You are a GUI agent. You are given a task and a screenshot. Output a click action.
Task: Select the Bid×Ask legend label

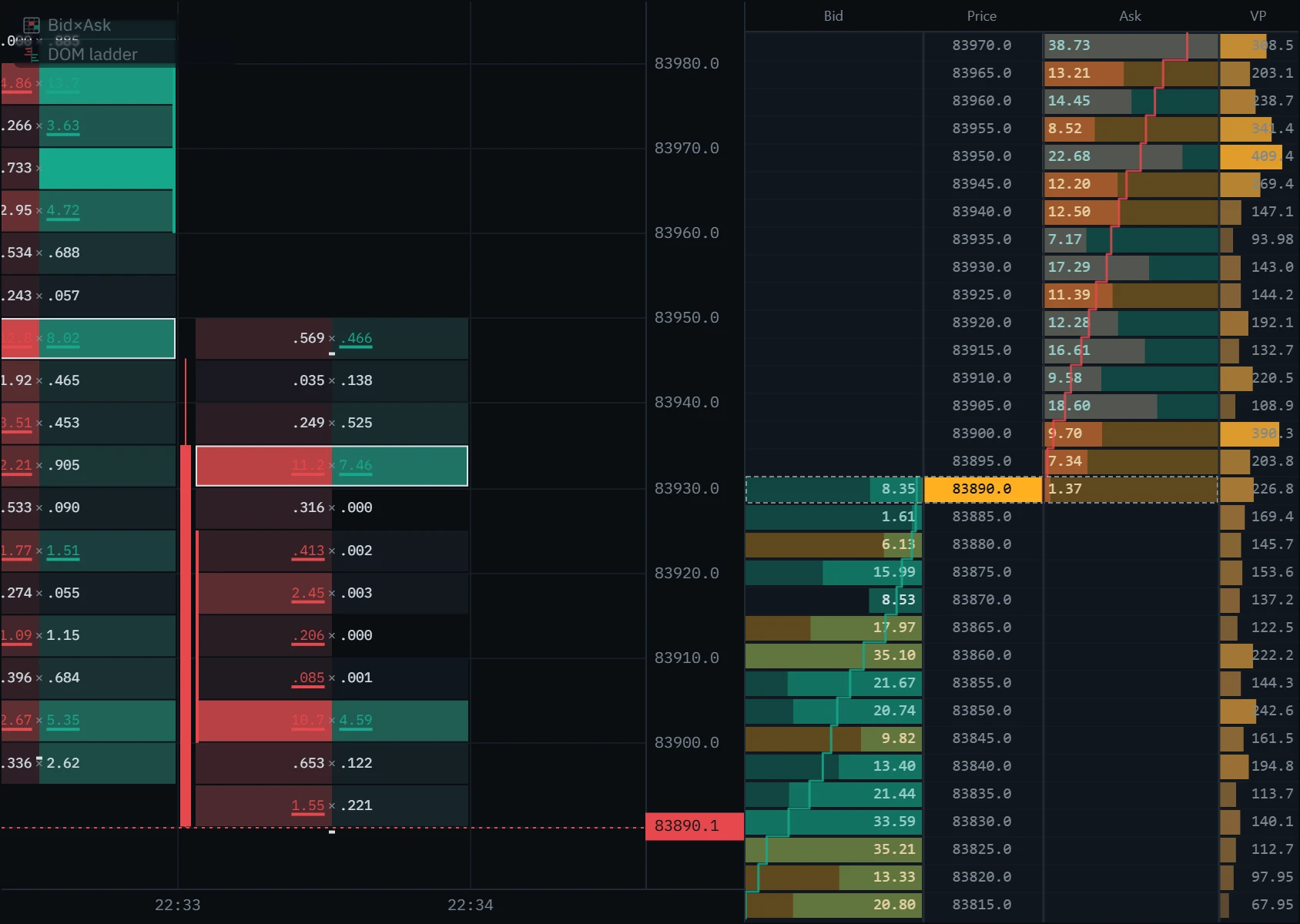tap(79, 25)
